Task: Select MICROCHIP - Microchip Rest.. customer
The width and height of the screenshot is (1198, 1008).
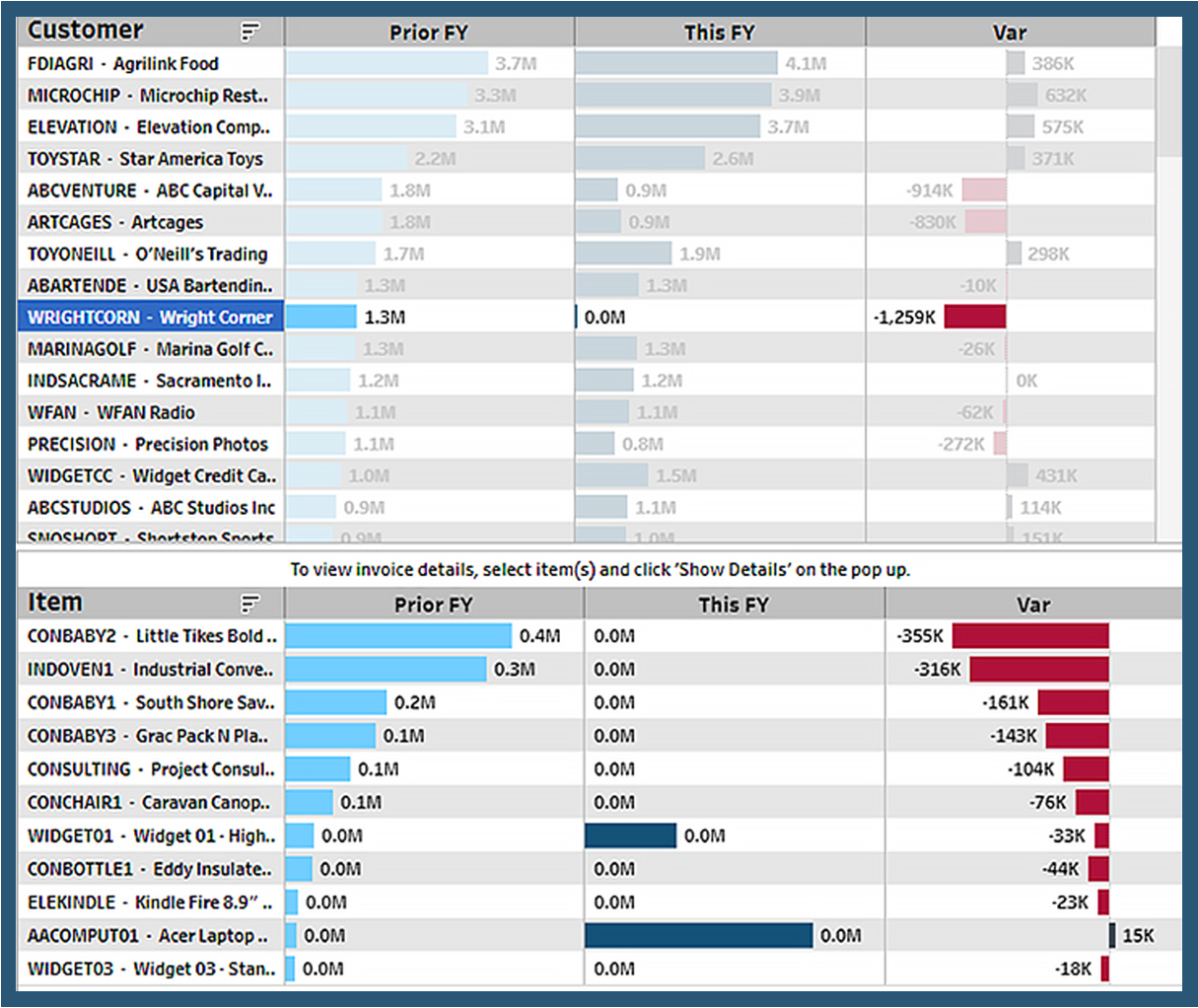Action: click(x=148, y=96)
